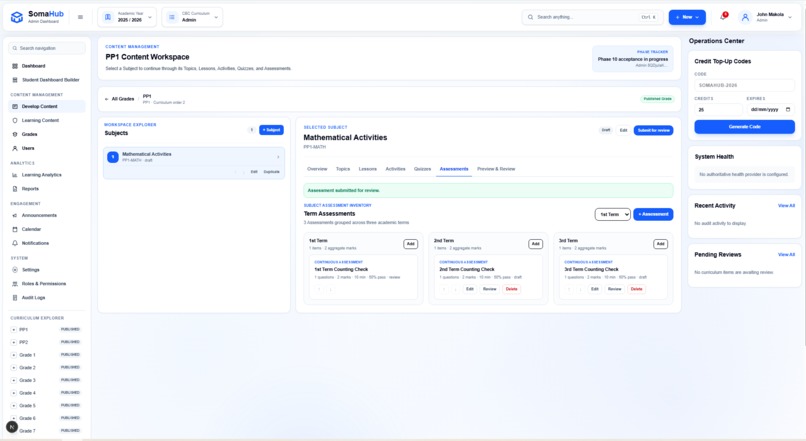Click Generate Code button
This screenshot has height=441, width=806.
click(x=744, y=127)
